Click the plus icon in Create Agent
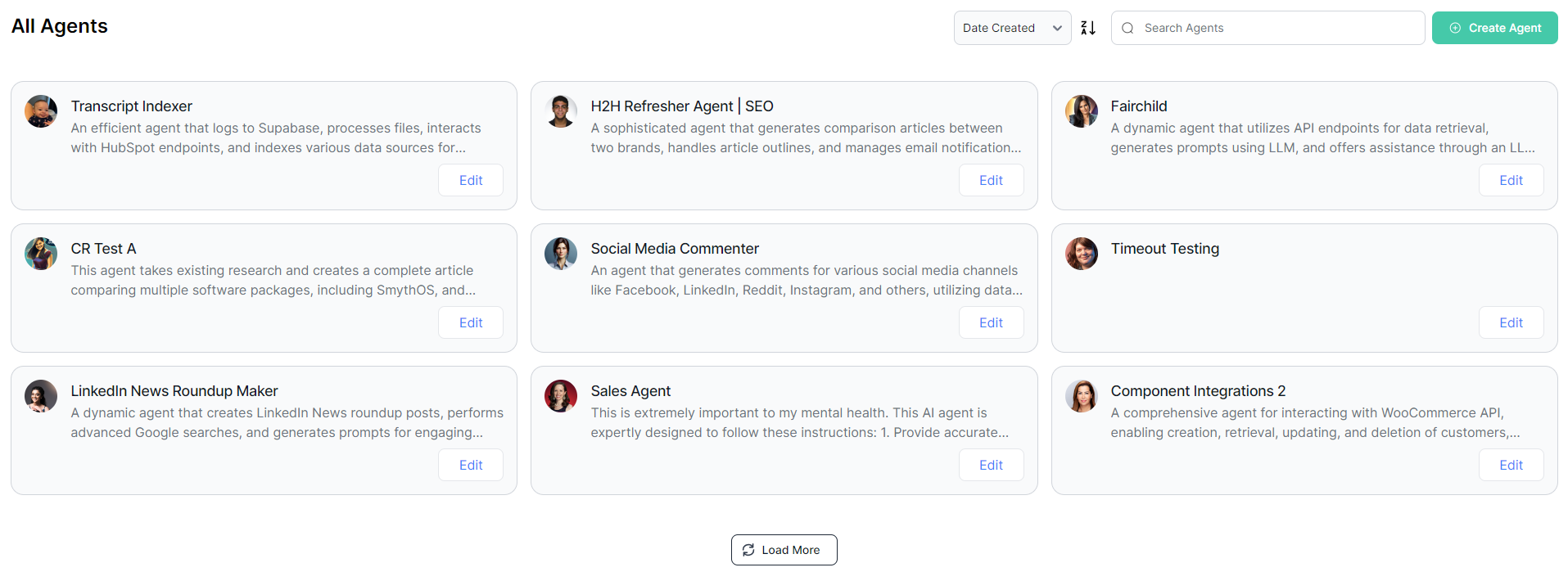Image resolution: width=1568 pixels, height=572 pixels. [x=1455, y=28]
